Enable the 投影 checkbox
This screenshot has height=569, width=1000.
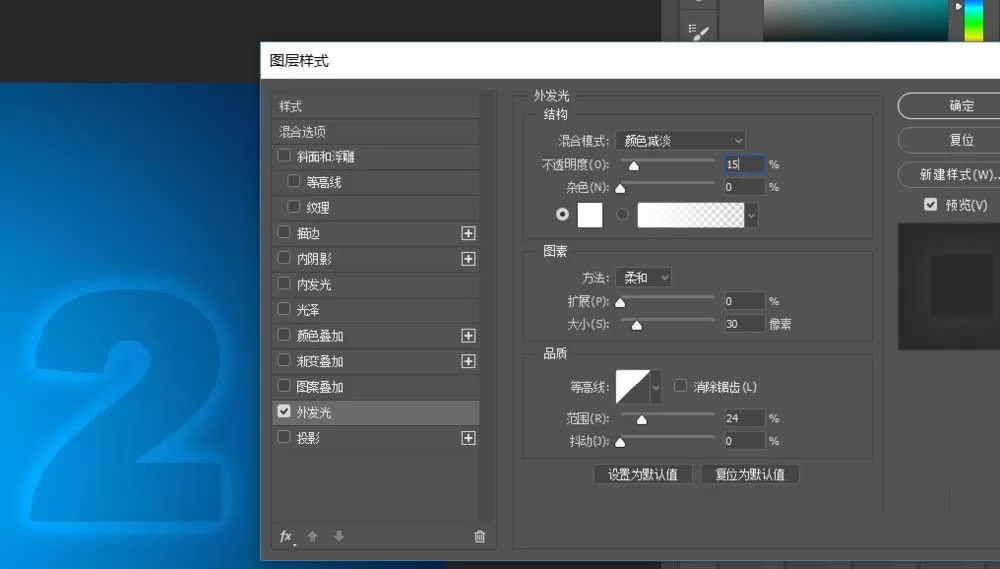[x=284, y=437]
